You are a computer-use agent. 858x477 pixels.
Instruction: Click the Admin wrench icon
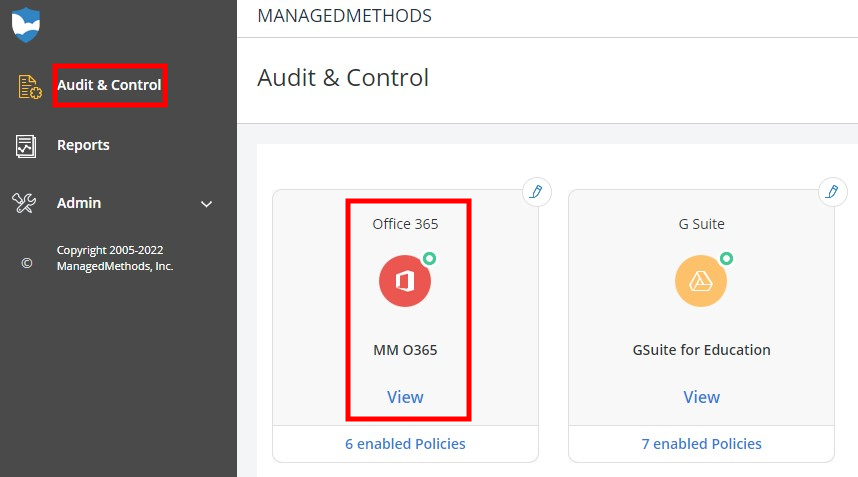(25, 203)
